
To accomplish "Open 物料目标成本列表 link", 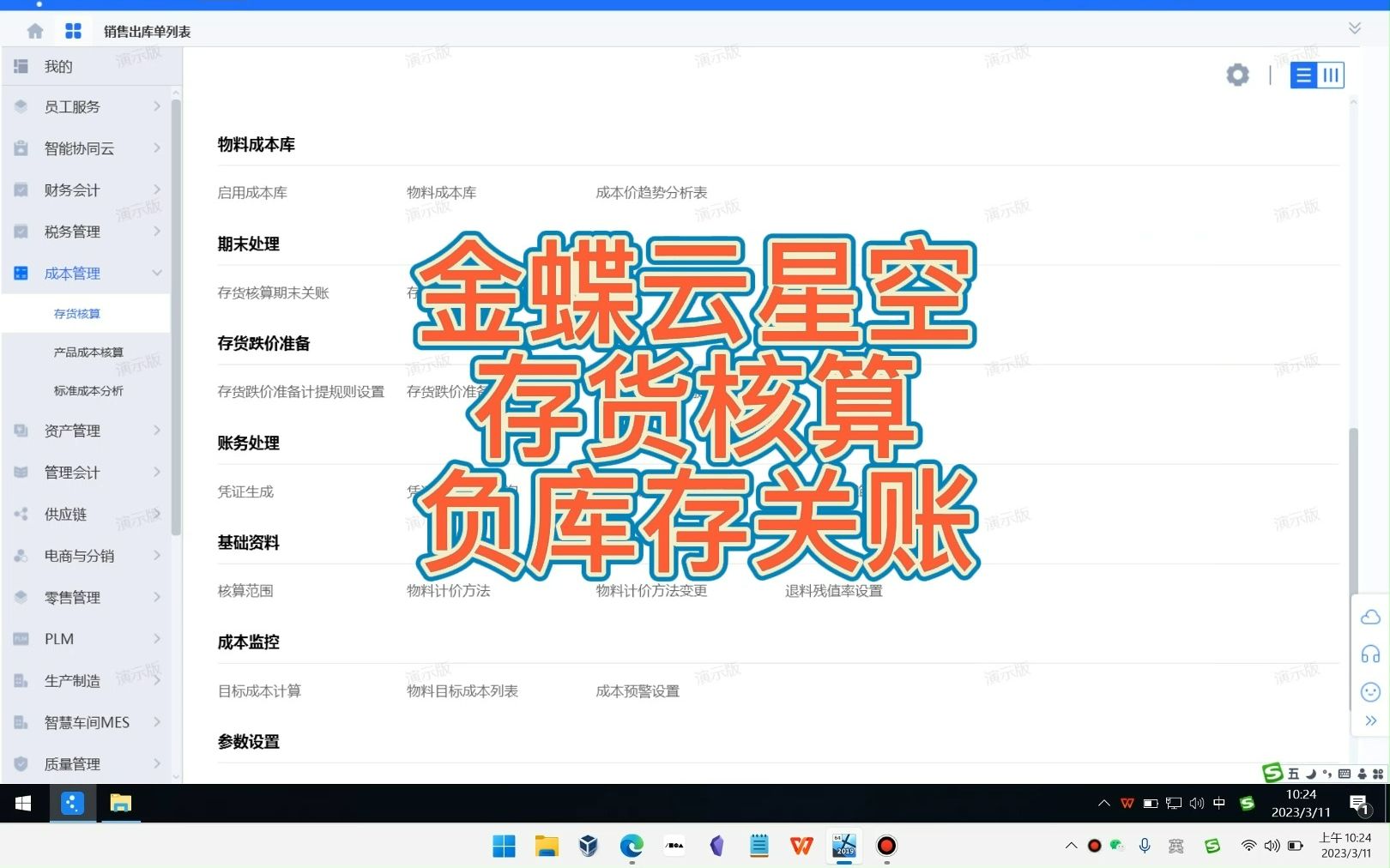I will coord(462,691).
